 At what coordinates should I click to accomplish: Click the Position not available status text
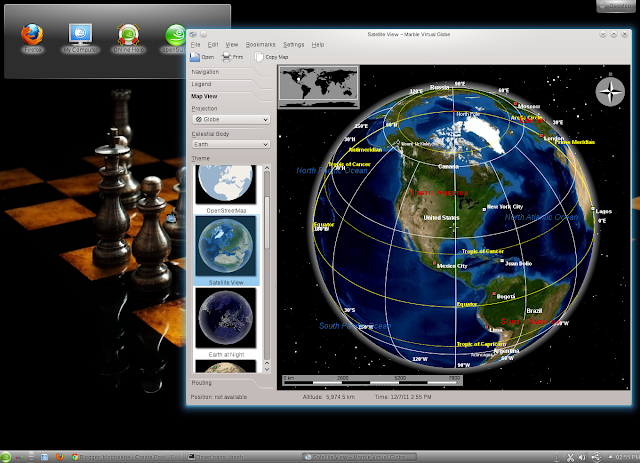tap(219, 397)
